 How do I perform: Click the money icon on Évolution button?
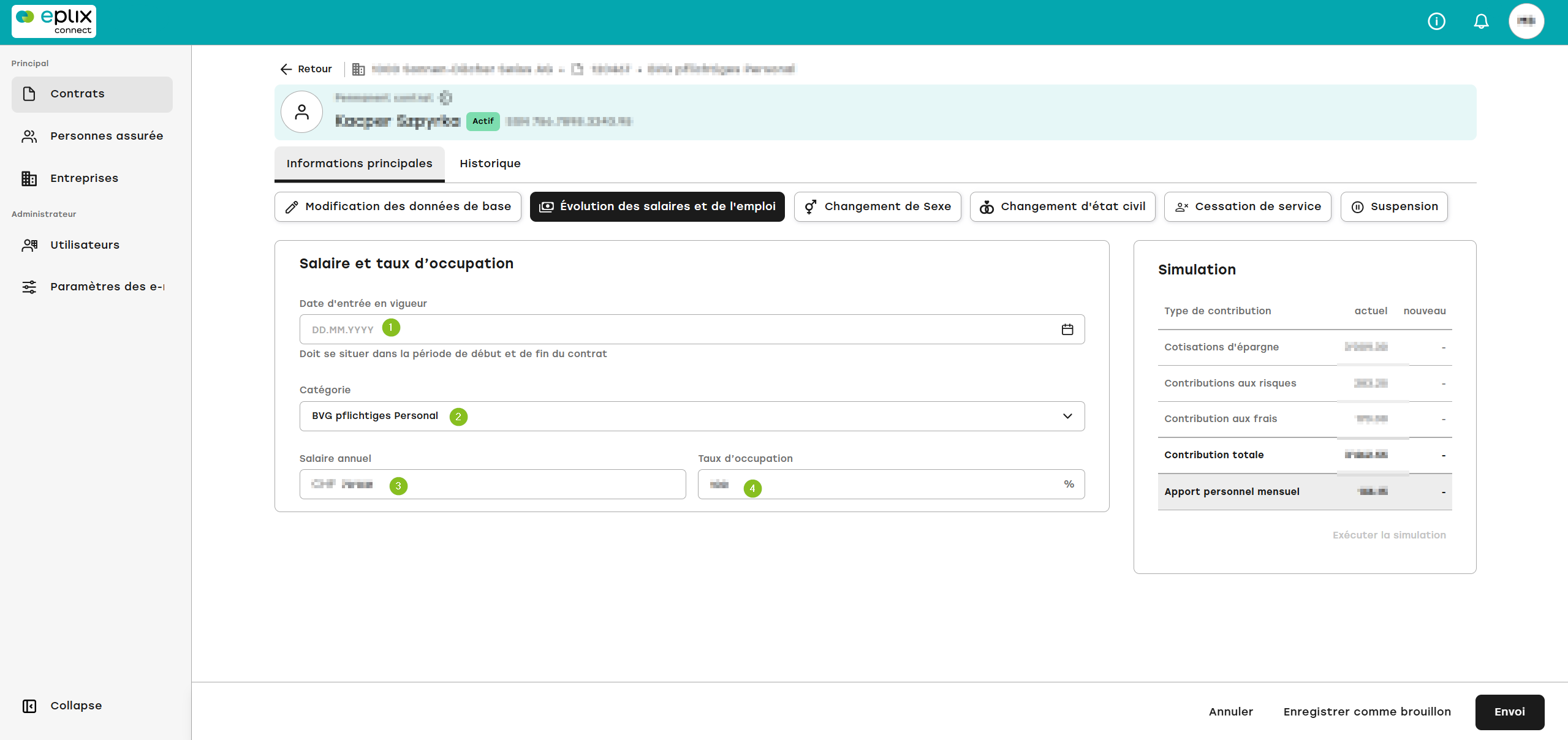[x=546, y=207]
